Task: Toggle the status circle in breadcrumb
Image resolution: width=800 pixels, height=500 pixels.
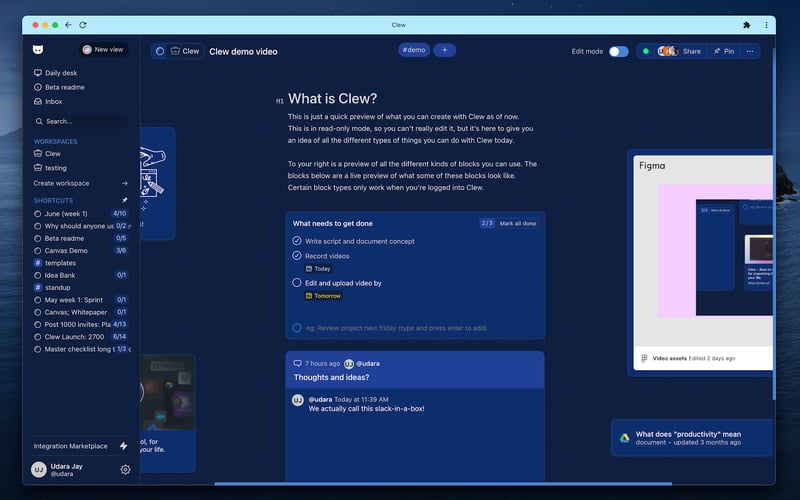Action: (x=160, y=51)
